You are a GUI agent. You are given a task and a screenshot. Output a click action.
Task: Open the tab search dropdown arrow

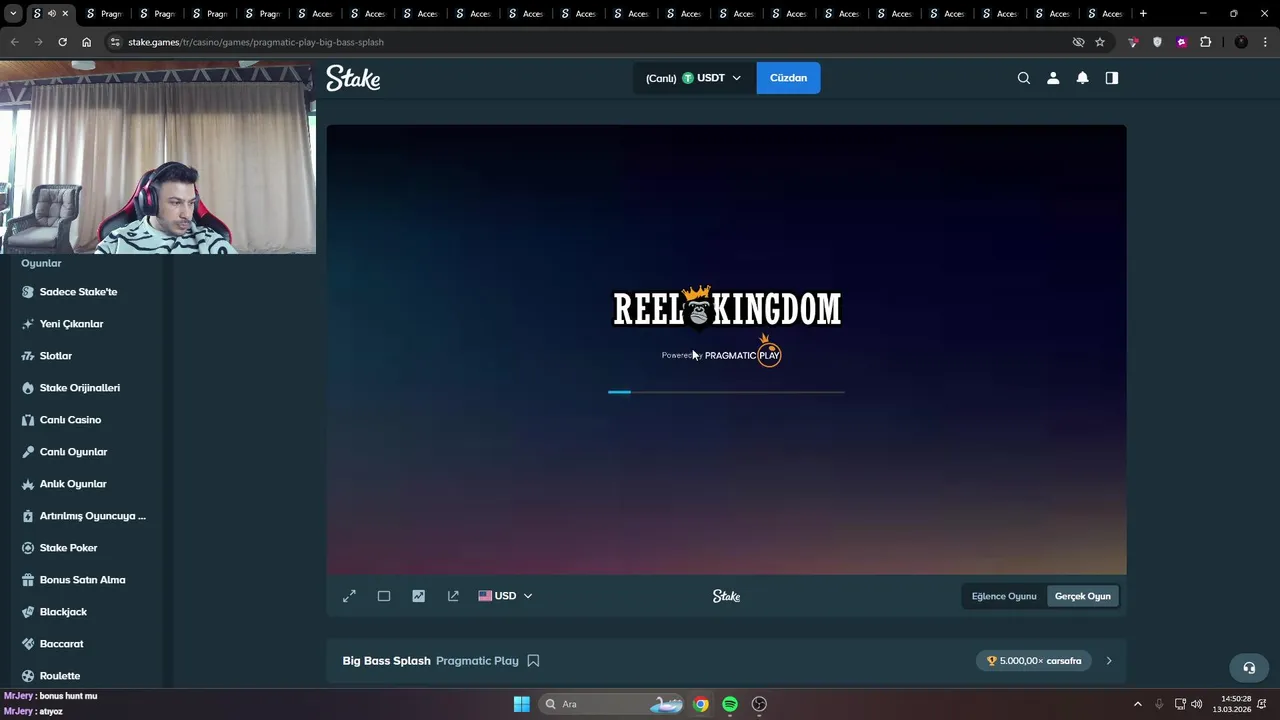13,14
